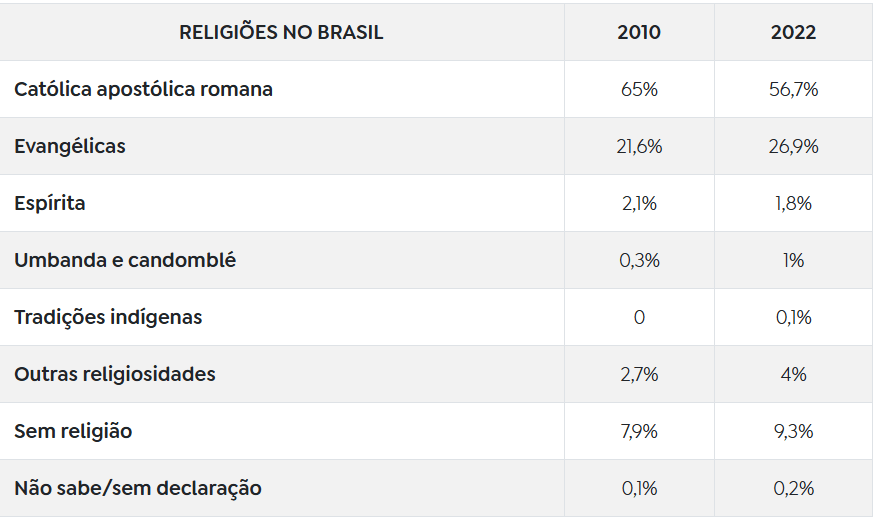Select the 56,7% cell in 2022 column
The width and height of the screenshot is (873, 522).
793,89
